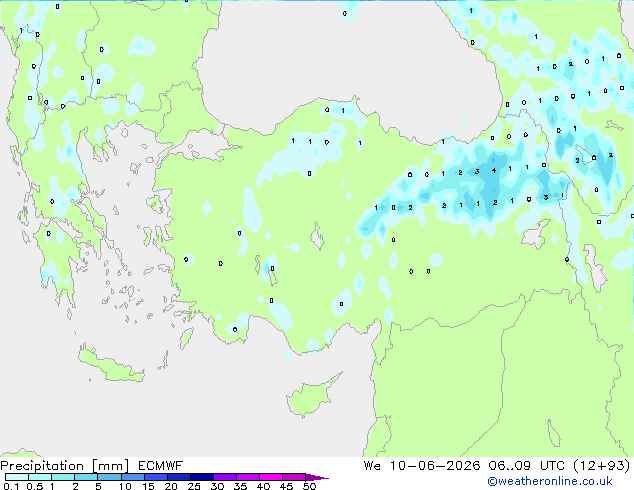
Task: Select the 10–15 mm legend color swatch
Action: (x=132, y=477)
